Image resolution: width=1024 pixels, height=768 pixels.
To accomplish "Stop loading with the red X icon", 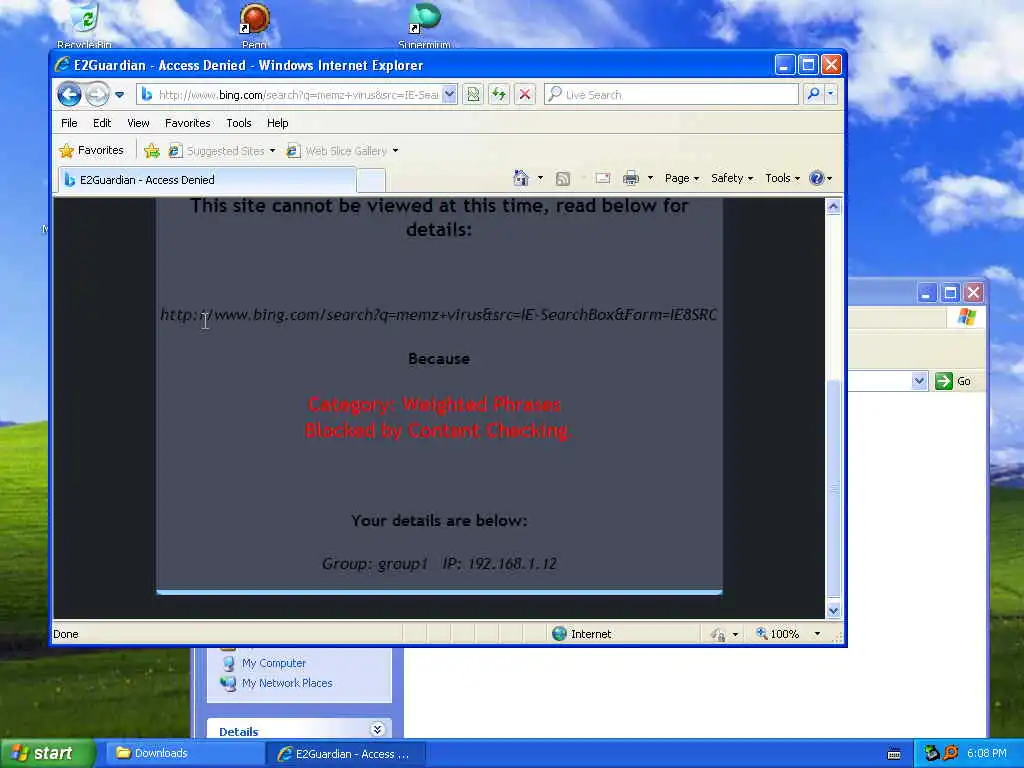I will pyautogui.click(x=524, y=95).
